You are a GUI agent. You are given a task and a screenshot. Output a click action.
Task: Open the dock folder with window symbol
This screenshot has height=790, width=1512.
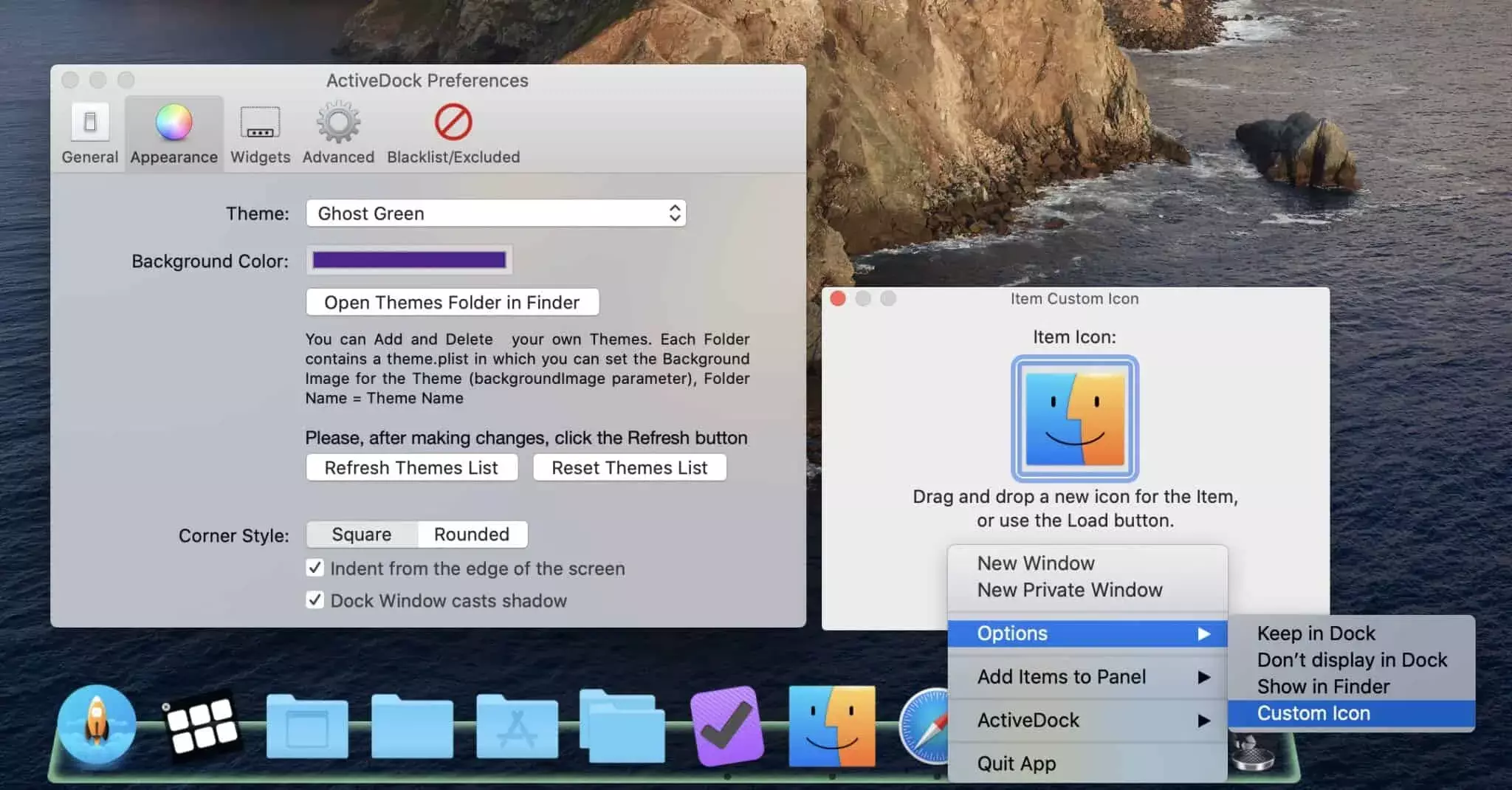click(306, 726)
